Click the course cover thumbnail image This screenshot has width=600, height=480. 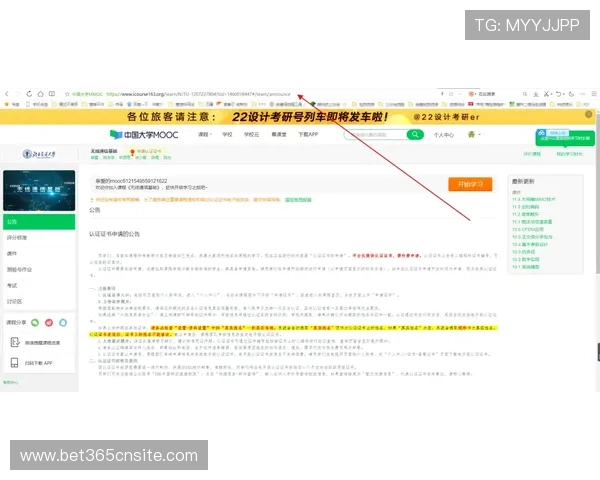pyautogui.click(x=39, y=191)
